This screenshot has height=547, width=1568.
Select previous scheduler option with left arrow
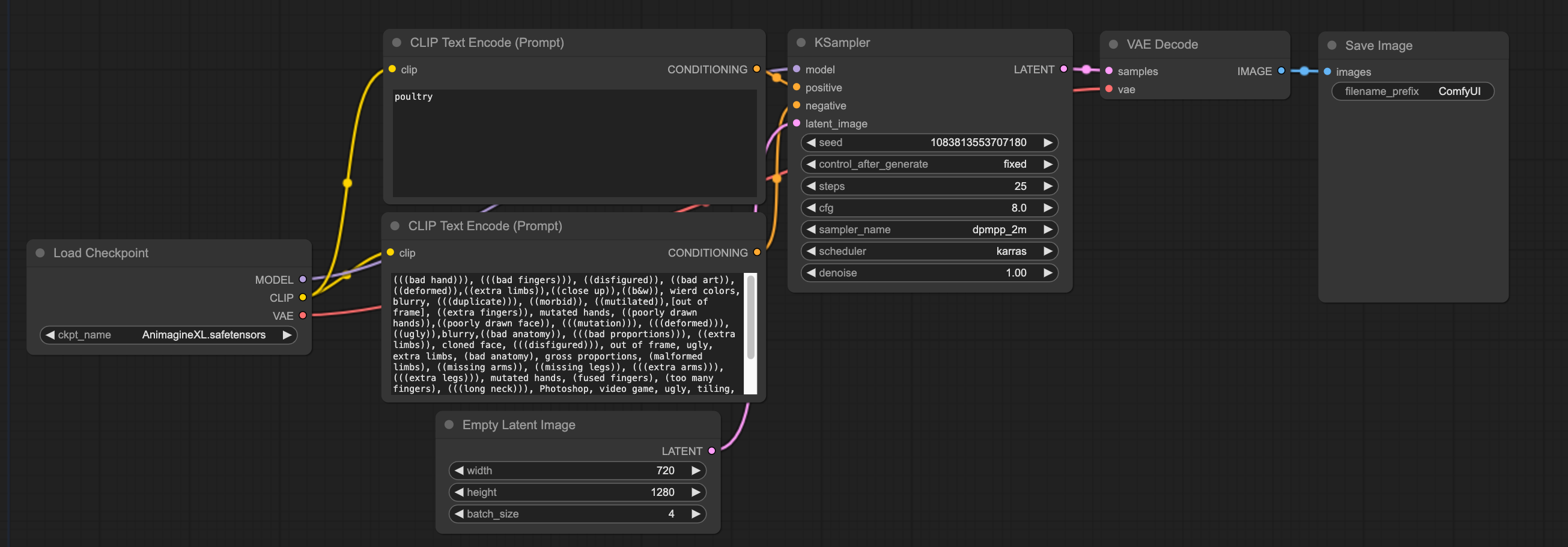[x=811, y=251]
